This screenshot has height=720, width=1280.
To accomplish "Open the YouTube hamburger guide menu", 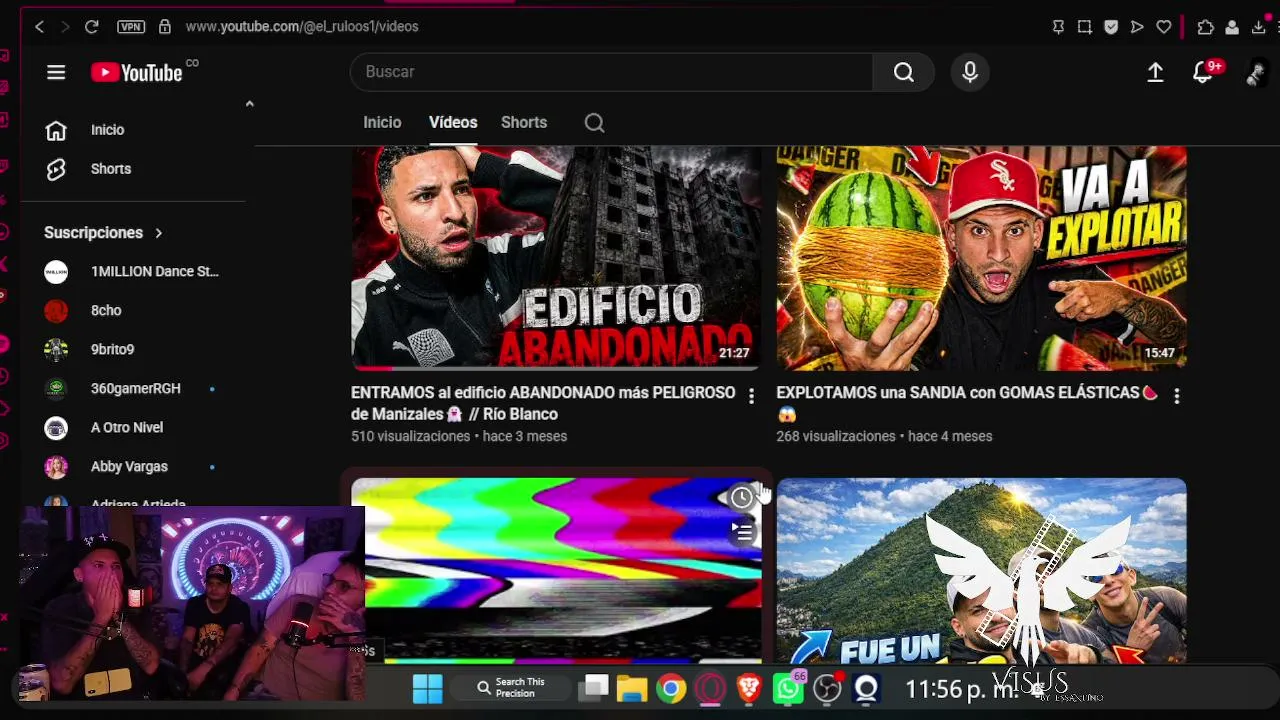I will point(56,72).
